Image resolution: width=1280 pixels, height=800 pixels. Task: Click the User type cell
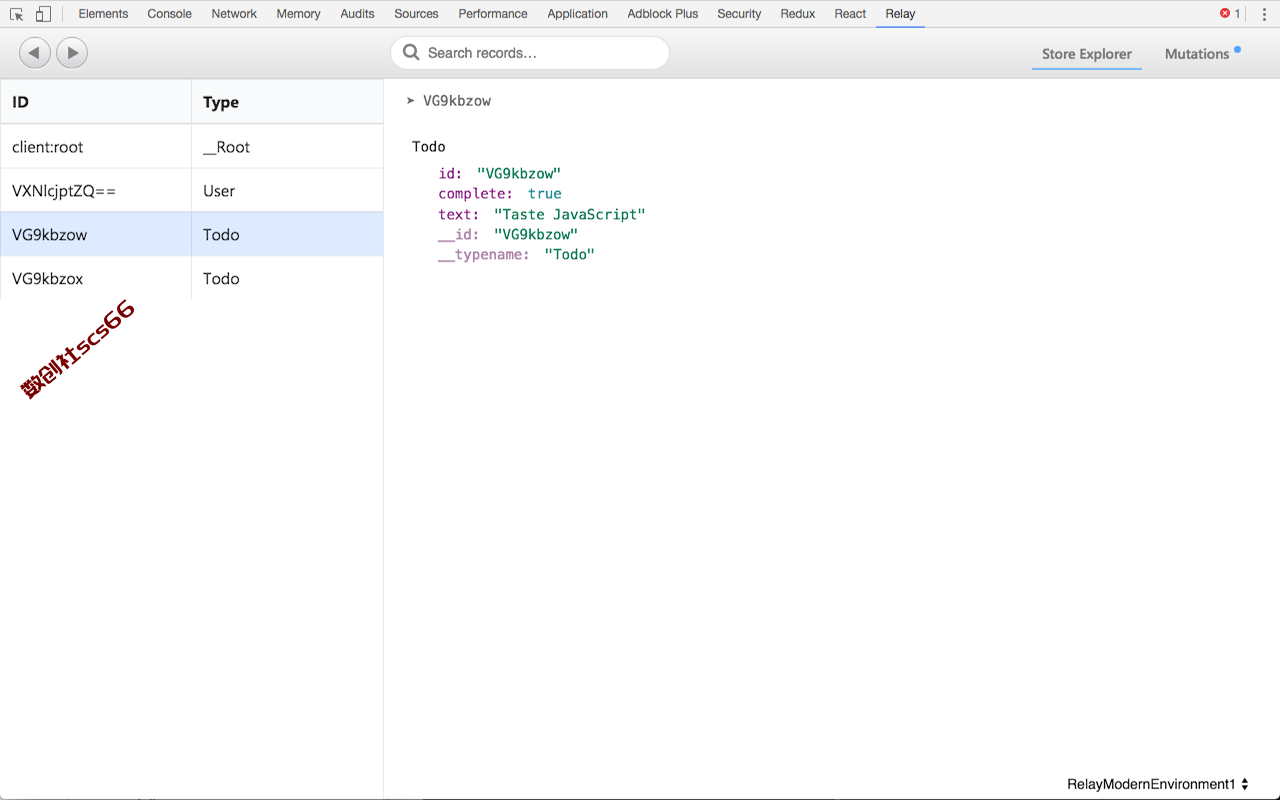(x=287, y=191)
